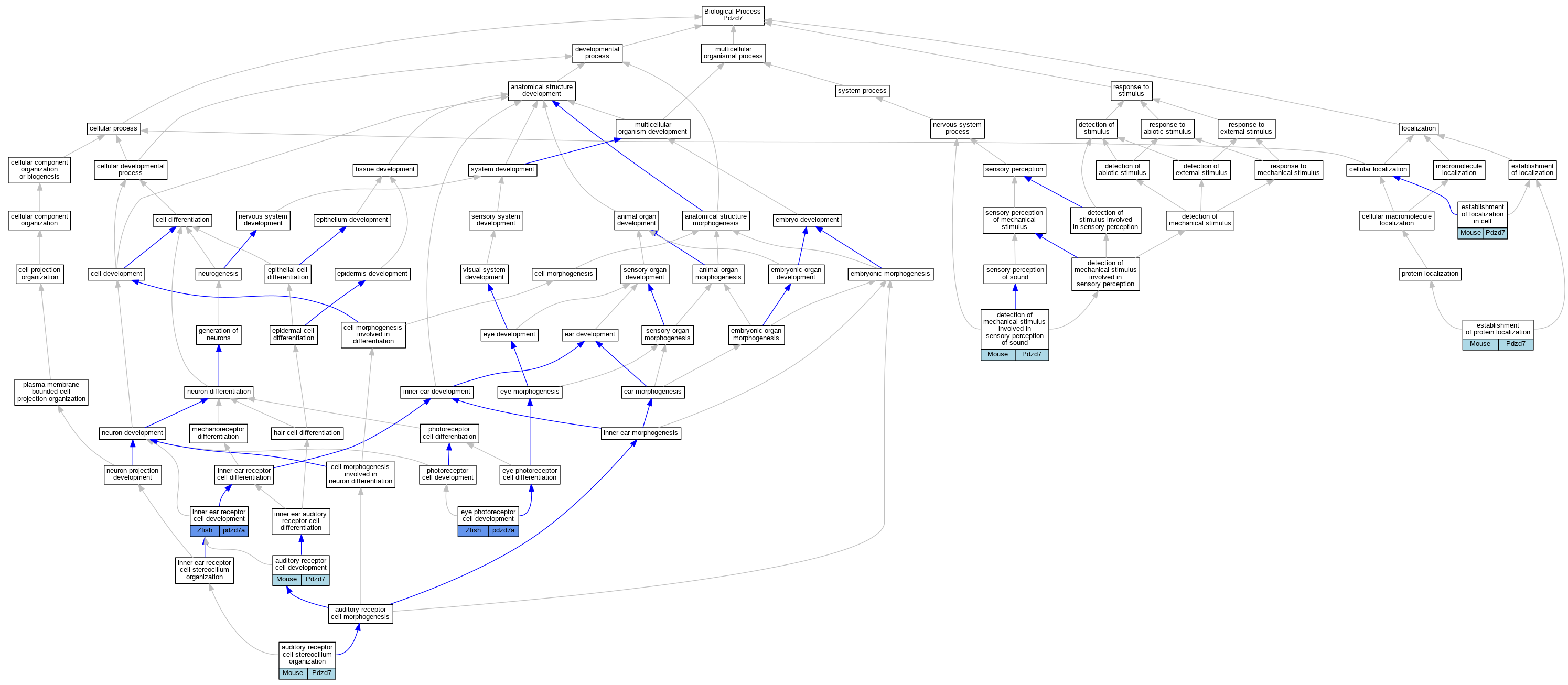The height and width of the screenshot is (685, 1568).
Task: Click the 'sensory perception of mechanical stimulus' node
Action: point(1014,220)
